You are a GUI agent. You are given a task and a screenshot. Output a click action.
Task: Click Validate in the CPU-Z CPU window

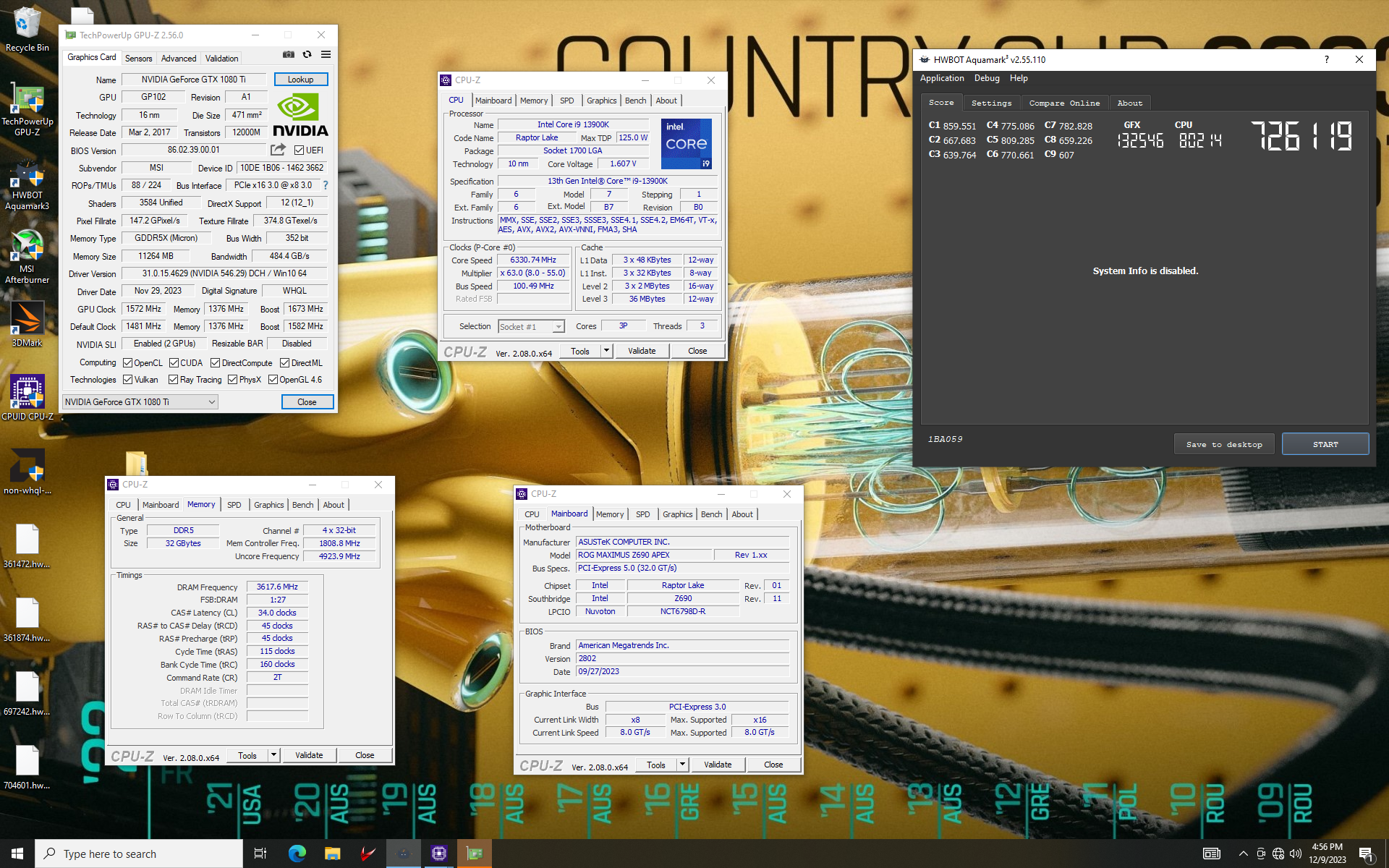pos(642,351)
